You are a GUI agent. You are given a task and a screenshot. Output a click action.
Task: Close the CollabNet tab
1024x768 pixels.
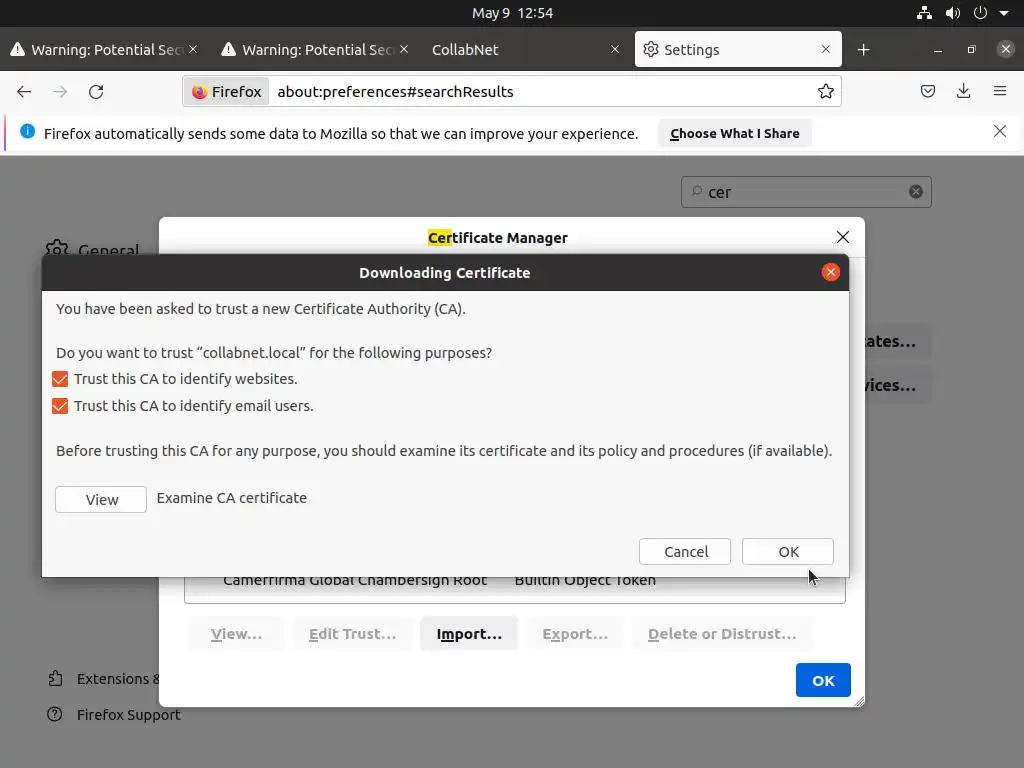pyautogui.click(x=615, y=50)
